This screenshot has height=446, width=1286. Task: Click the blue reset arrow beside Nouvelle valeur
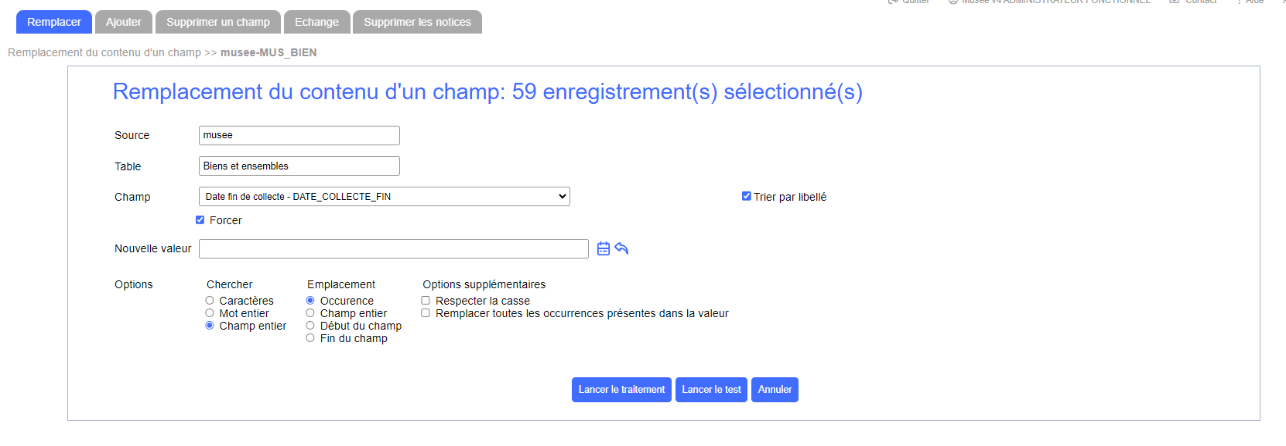point(621,249)
